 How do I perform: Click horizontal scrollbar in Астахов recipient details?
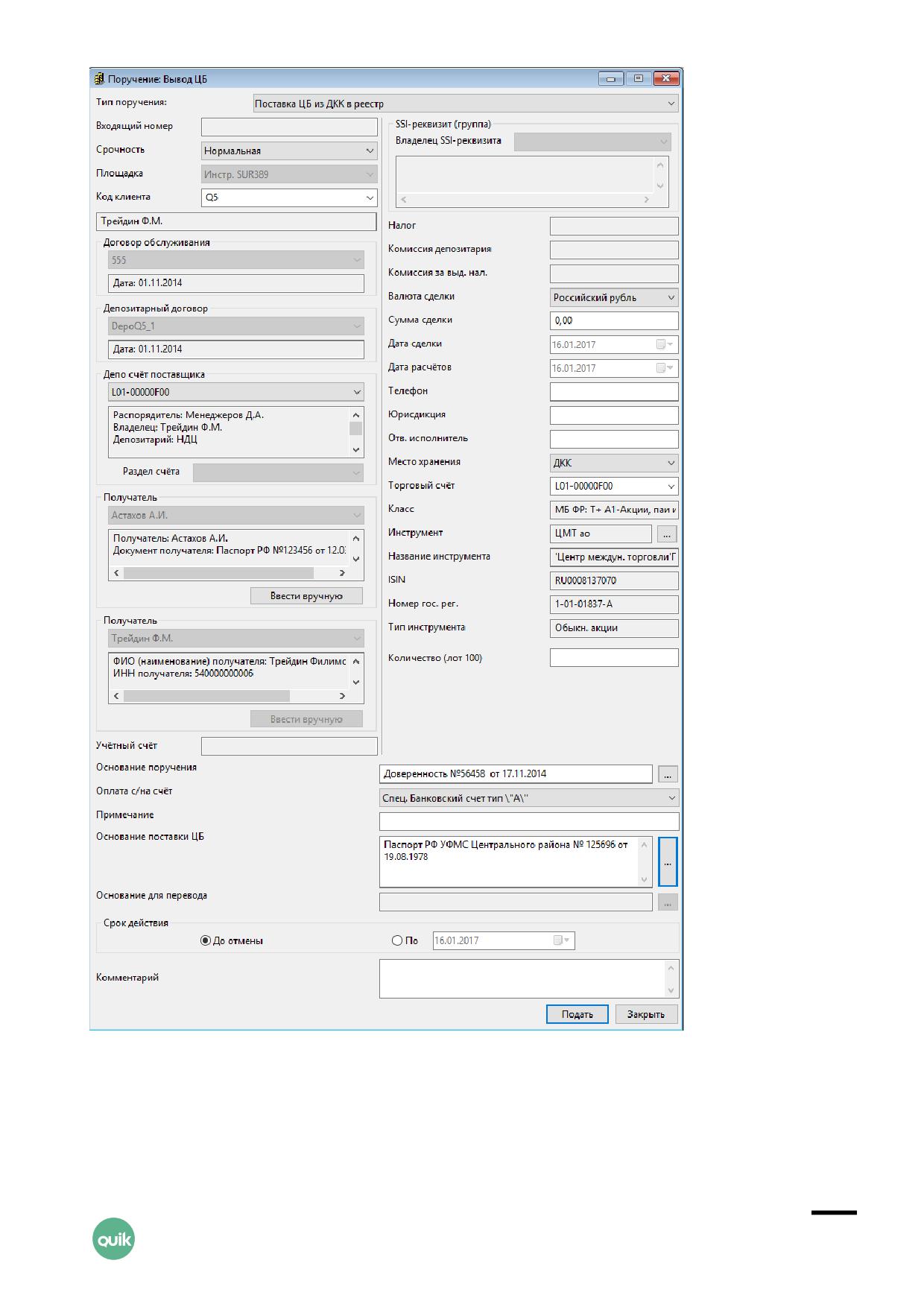[x=218, y=573]
